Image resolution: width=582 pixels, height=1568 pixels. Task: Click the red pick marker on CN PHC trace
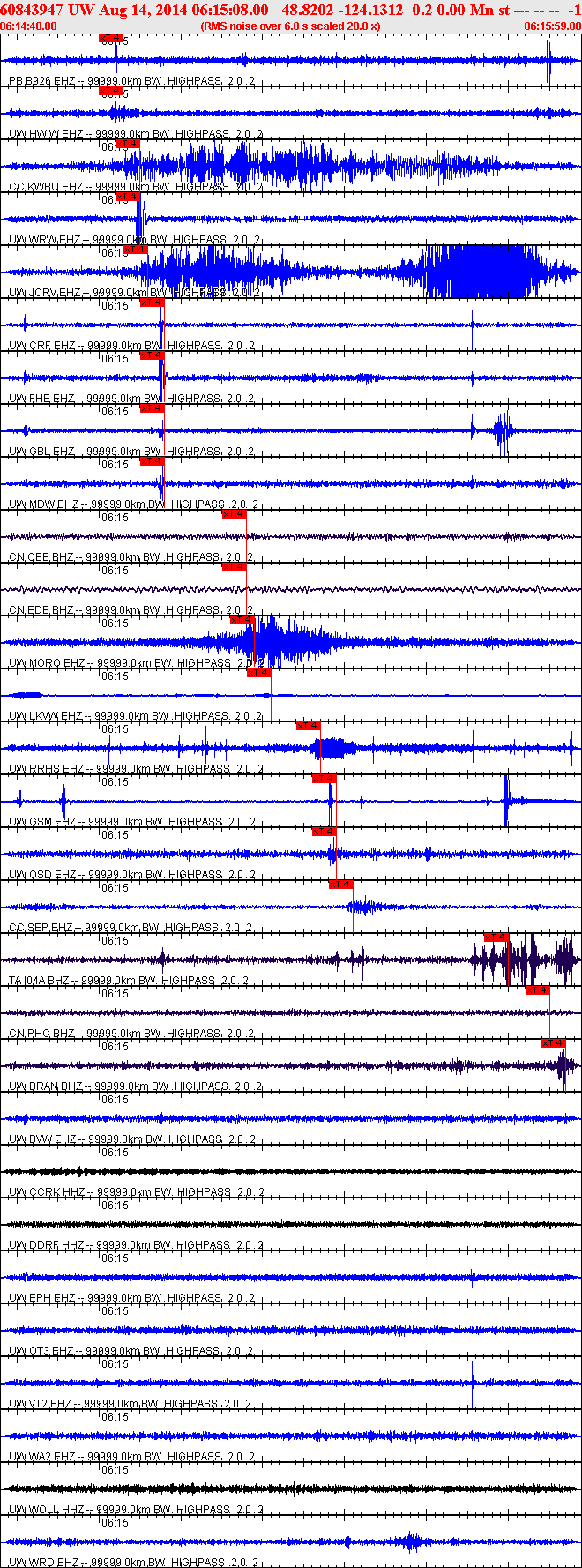(x=538, y=990)
